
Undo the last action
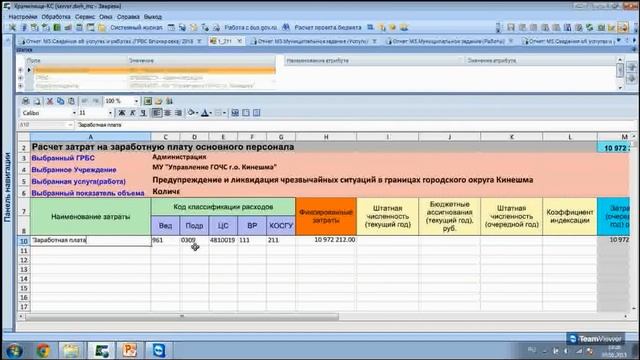(x=84, y=101)
